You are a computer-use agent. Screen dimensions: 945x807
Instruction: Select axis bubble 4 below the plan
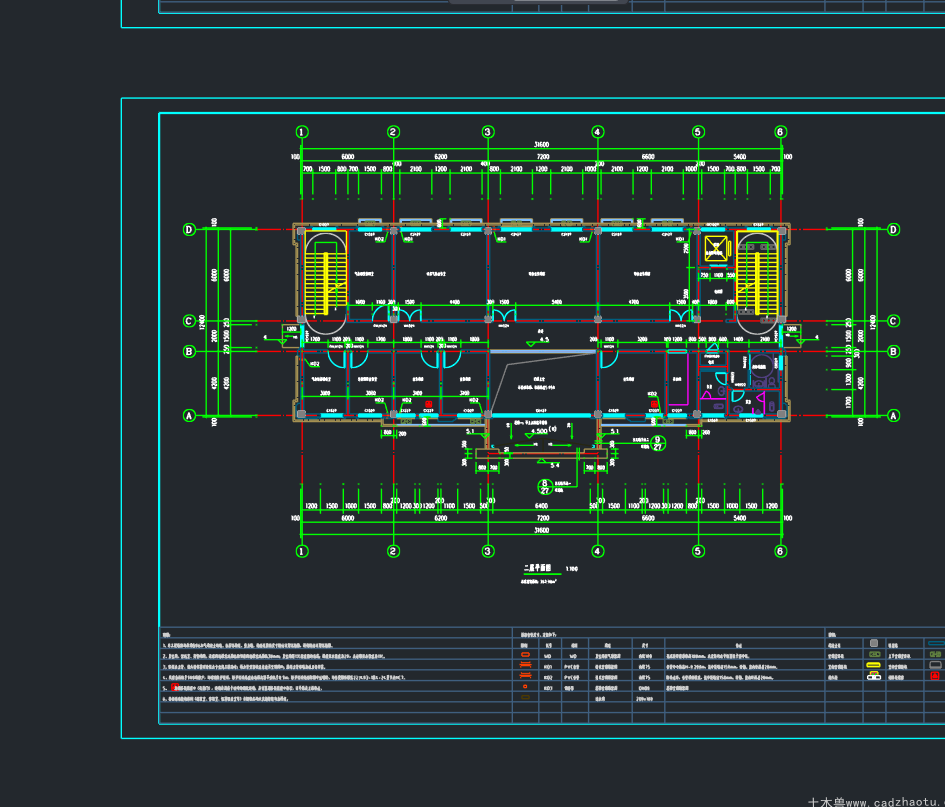[598, 551]
